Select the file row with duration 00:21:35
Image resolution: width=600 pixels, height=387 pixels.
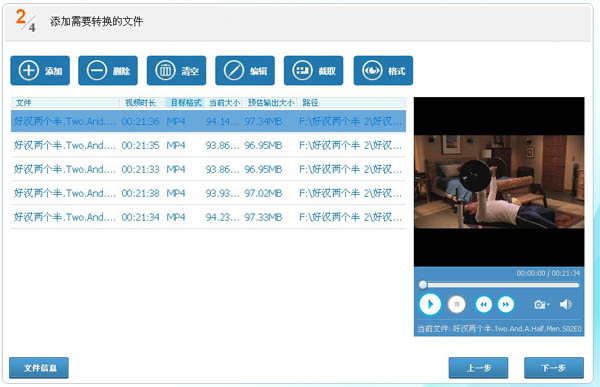(208, 145)
